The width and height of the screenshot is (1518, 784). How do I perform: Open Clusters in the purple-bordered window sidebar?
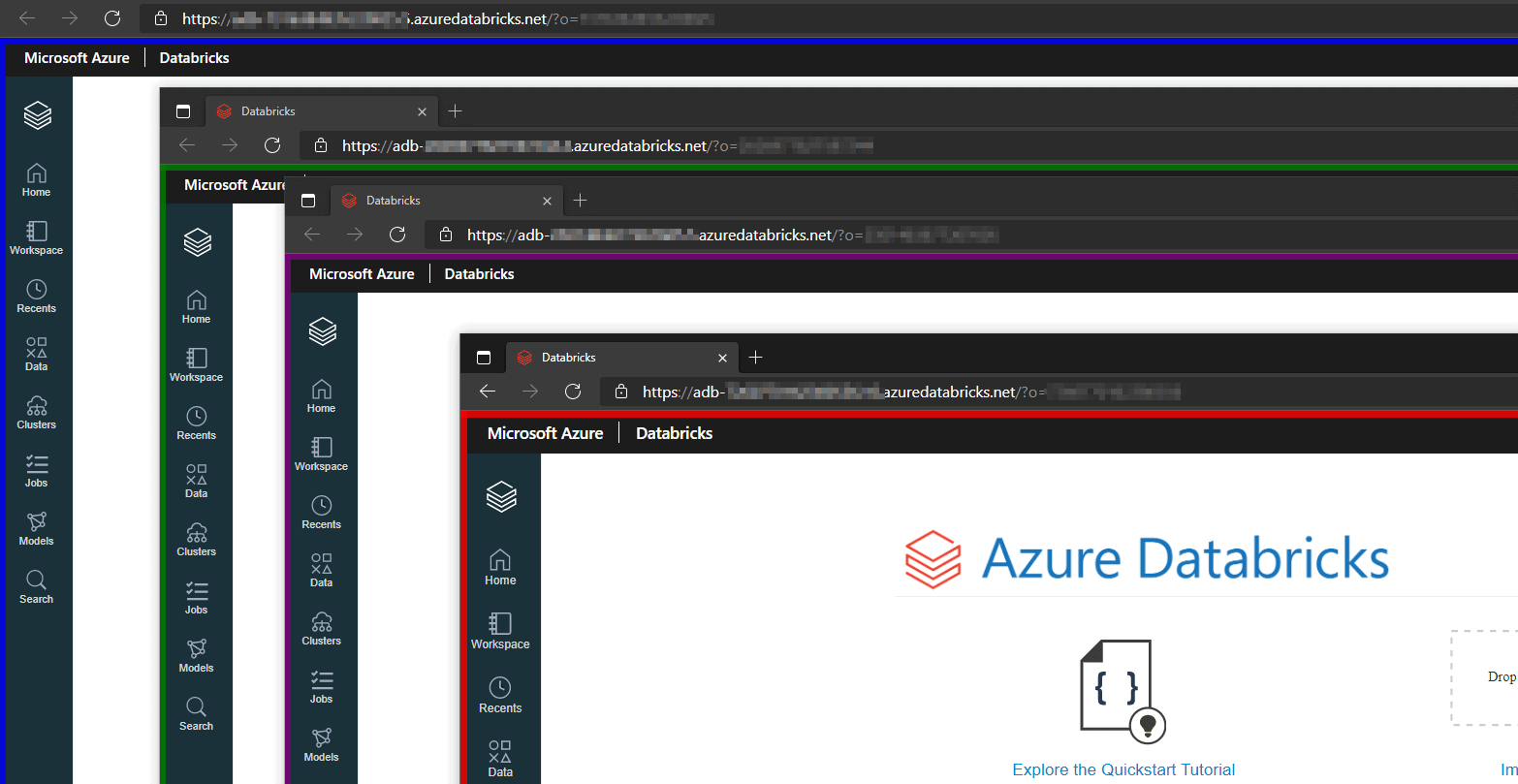point(321,629)
